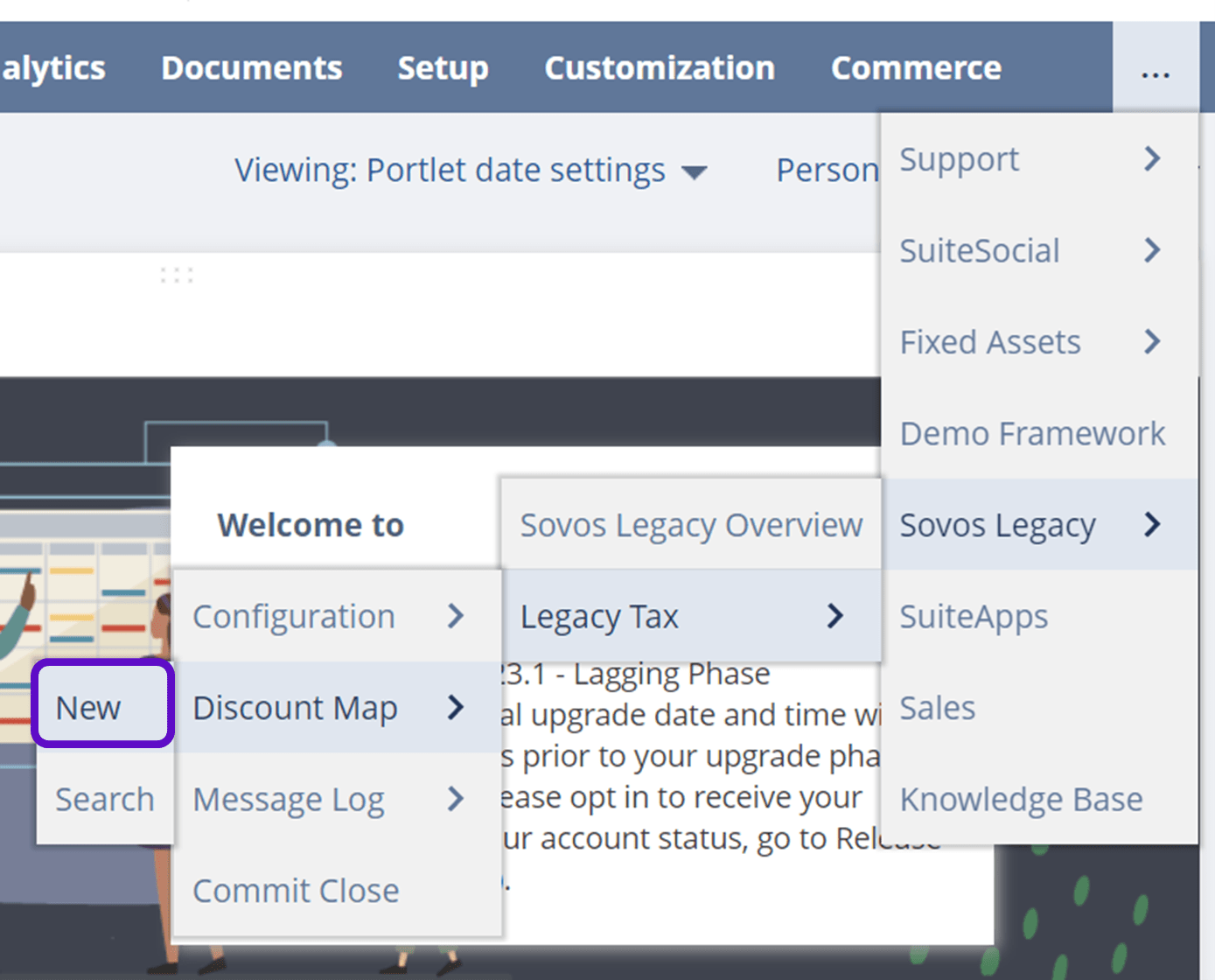Screen dimensions: 1215x980
Task: Click the Legacy Tax arrow icon
Action: point(834,616)
